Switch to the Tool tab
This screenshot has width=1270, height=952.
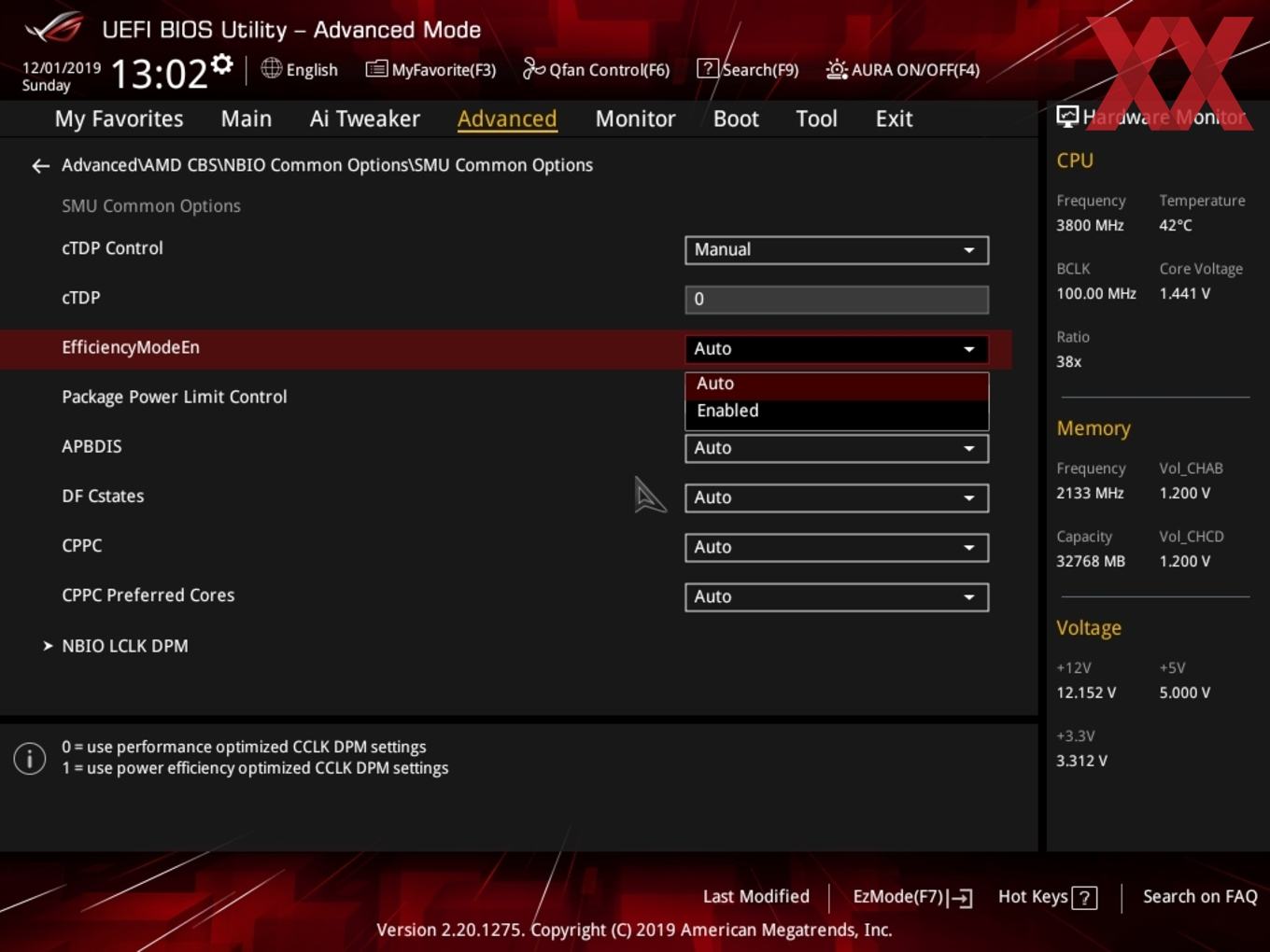(x=816, y=119)
